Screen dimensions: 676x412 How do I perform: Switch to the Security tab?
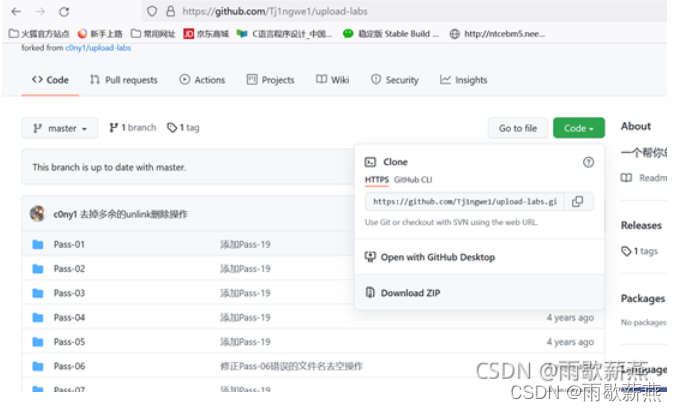tap(394, 80)
